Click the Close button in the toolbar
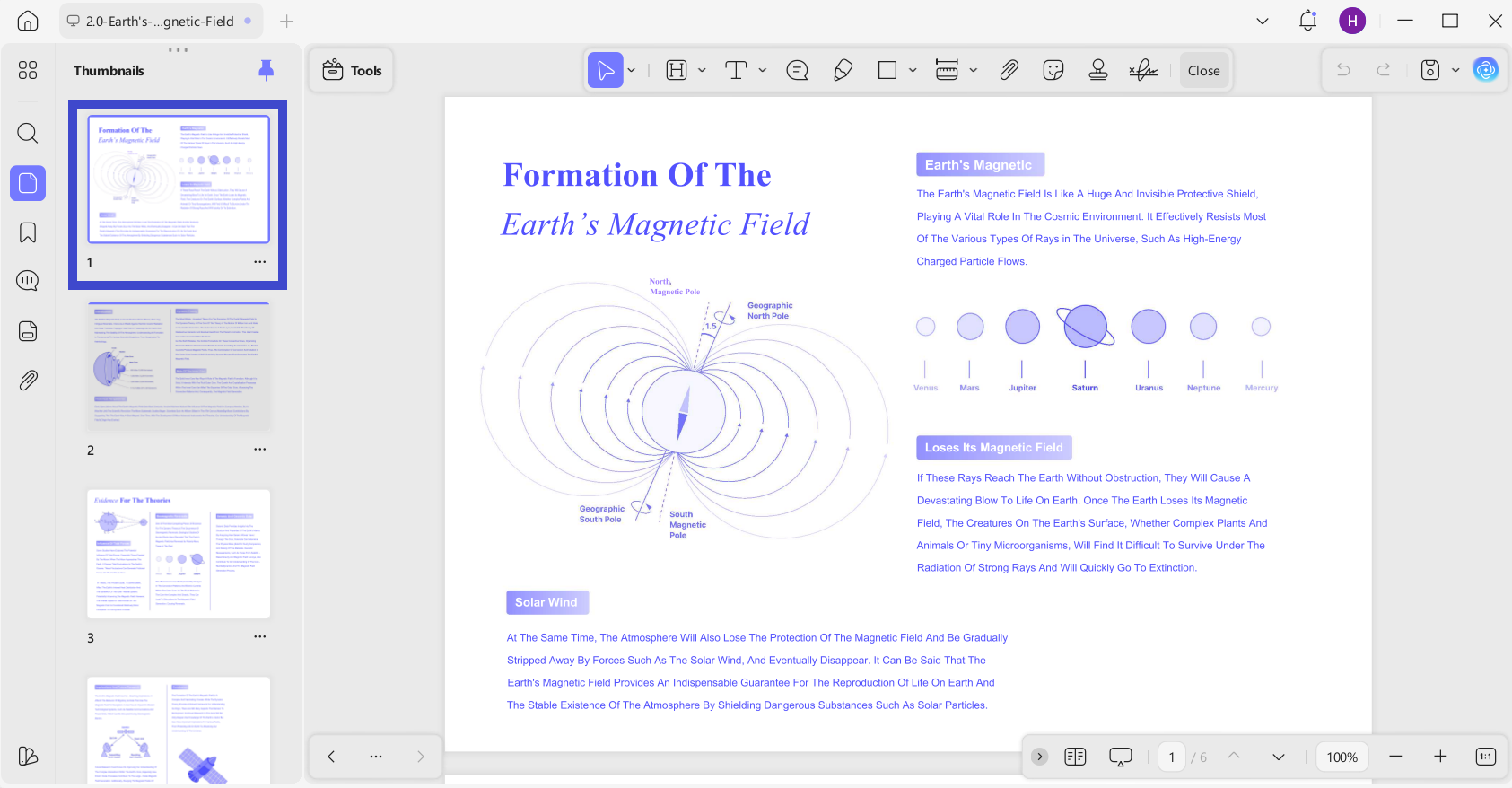 [1203, 71]
